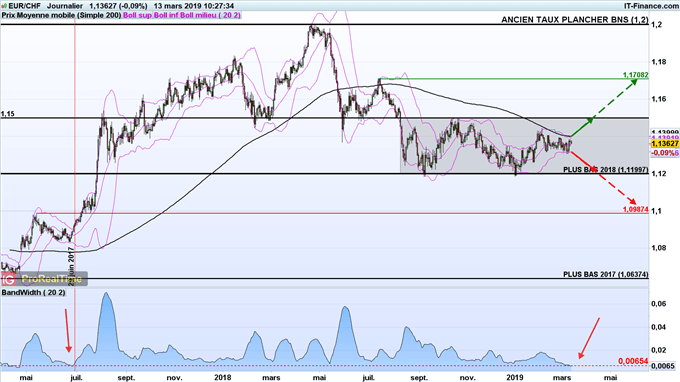Viewport: 680px width, 382px height.
Task: Click the BandWidth ( 20 2) indicator title
Action: pyautogui.click(x=33, y=293)
